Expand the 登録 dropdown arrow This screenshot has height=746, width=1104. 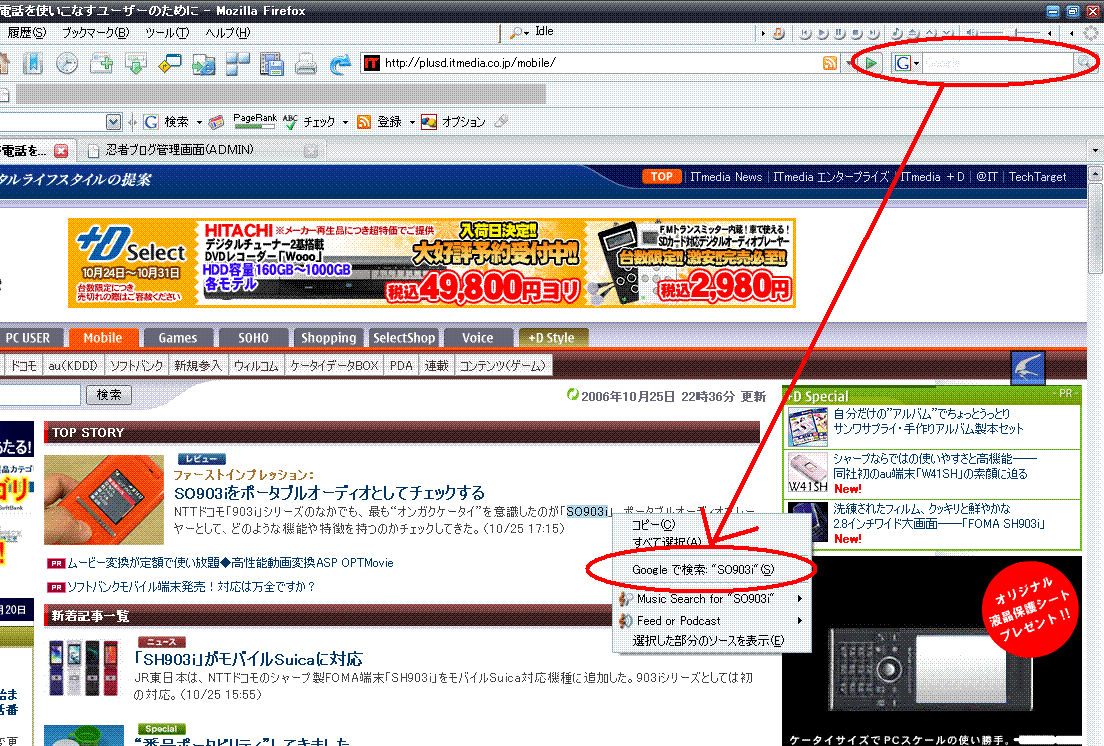click(x=412, y=122)
